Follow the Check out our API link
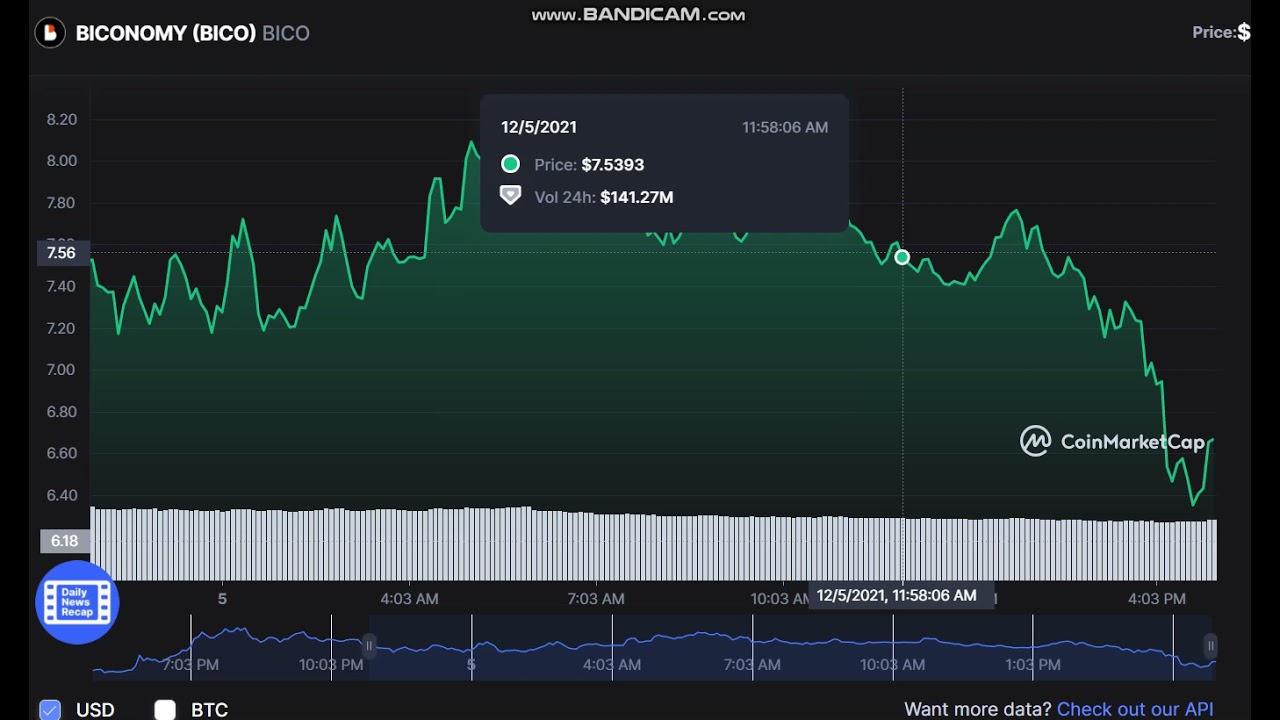The height and width of the screenshot is (720, 1280). coord(1135,709)
